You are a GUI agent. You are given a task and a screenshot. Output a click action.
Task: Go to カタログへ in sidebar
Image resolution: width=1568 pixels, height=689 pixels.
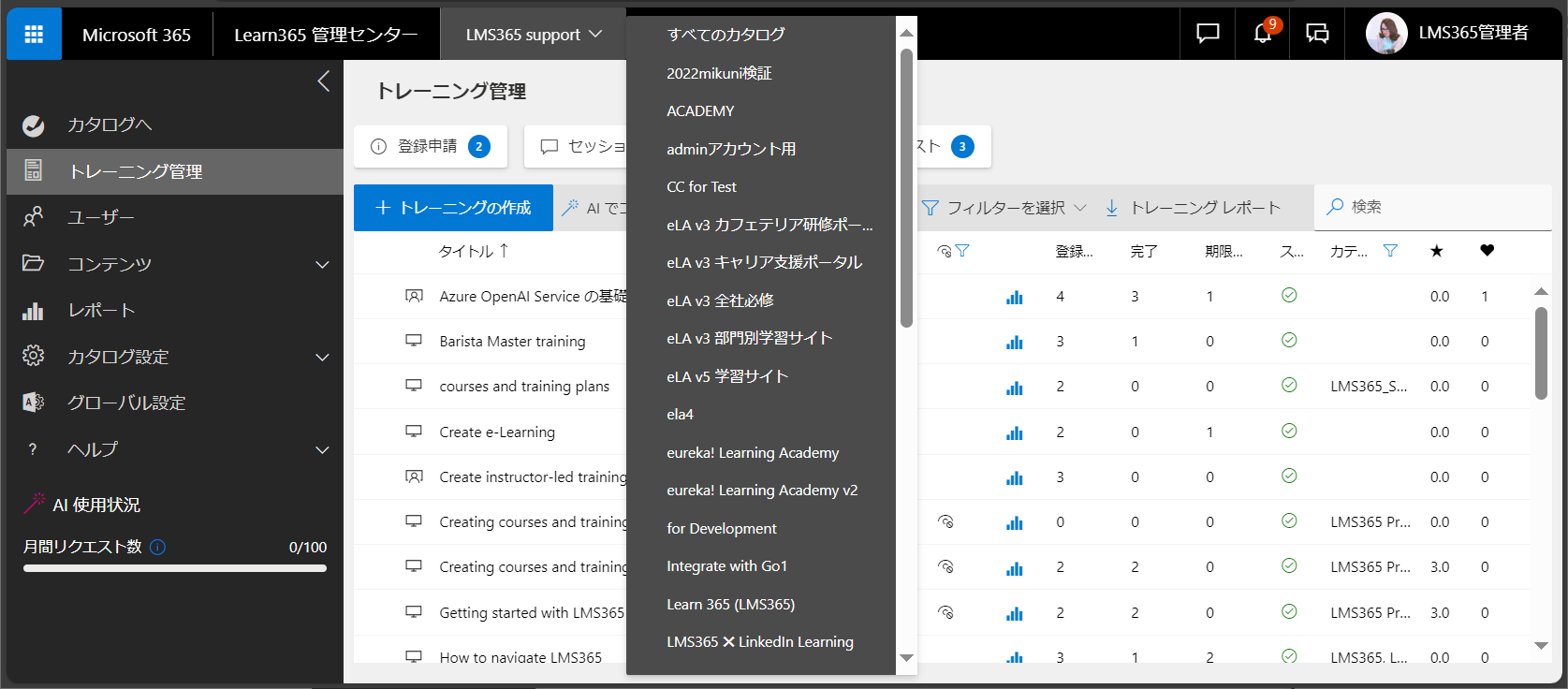pos(109,125)
